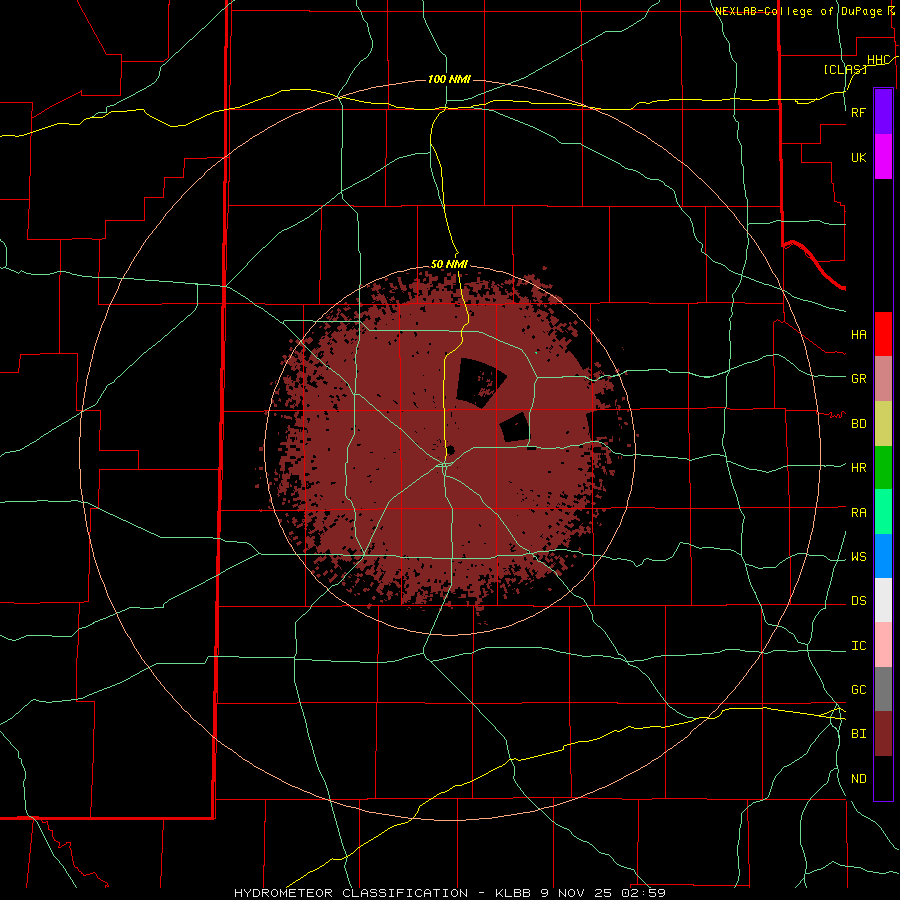This screenshot has width=900, height=900.
Task: Choose the mint green RA legend swatch
Action: click(x=883, y=512)
